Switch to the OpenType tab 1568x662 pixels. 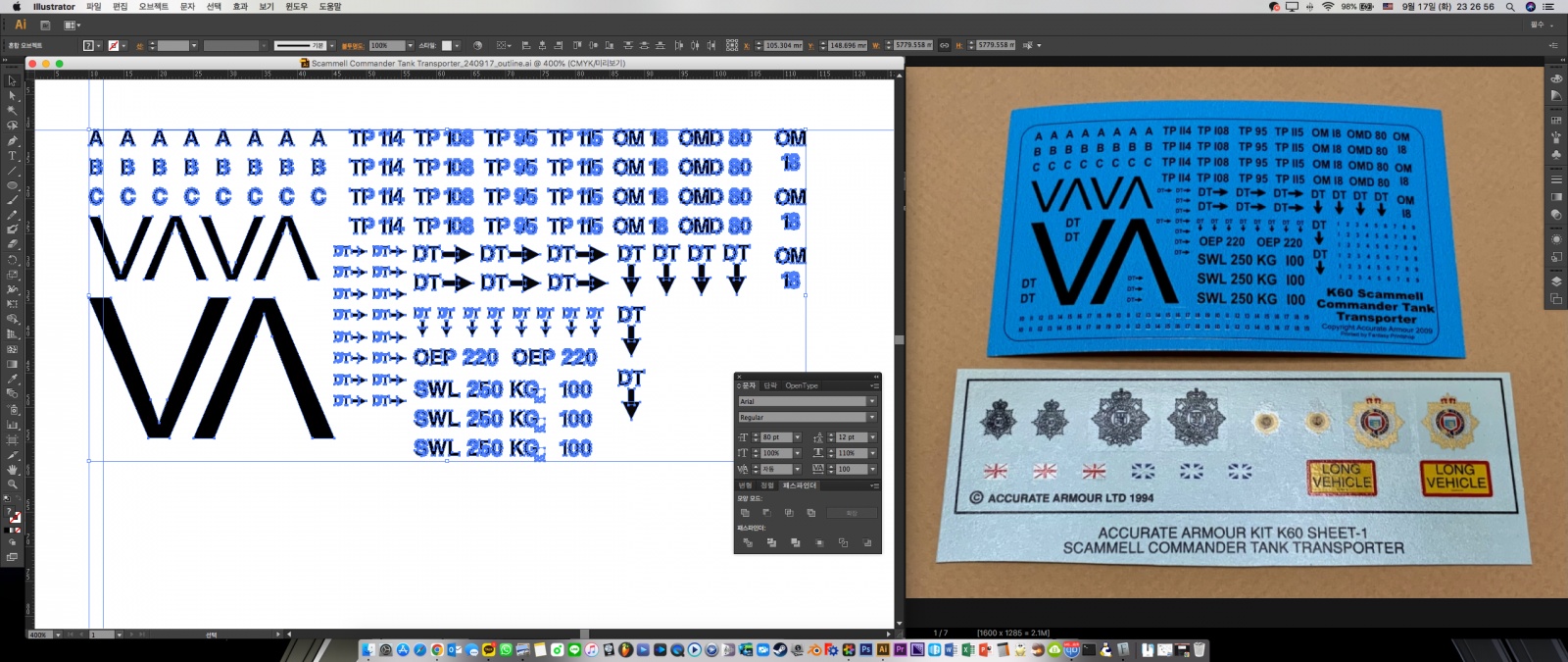(801, 385)
